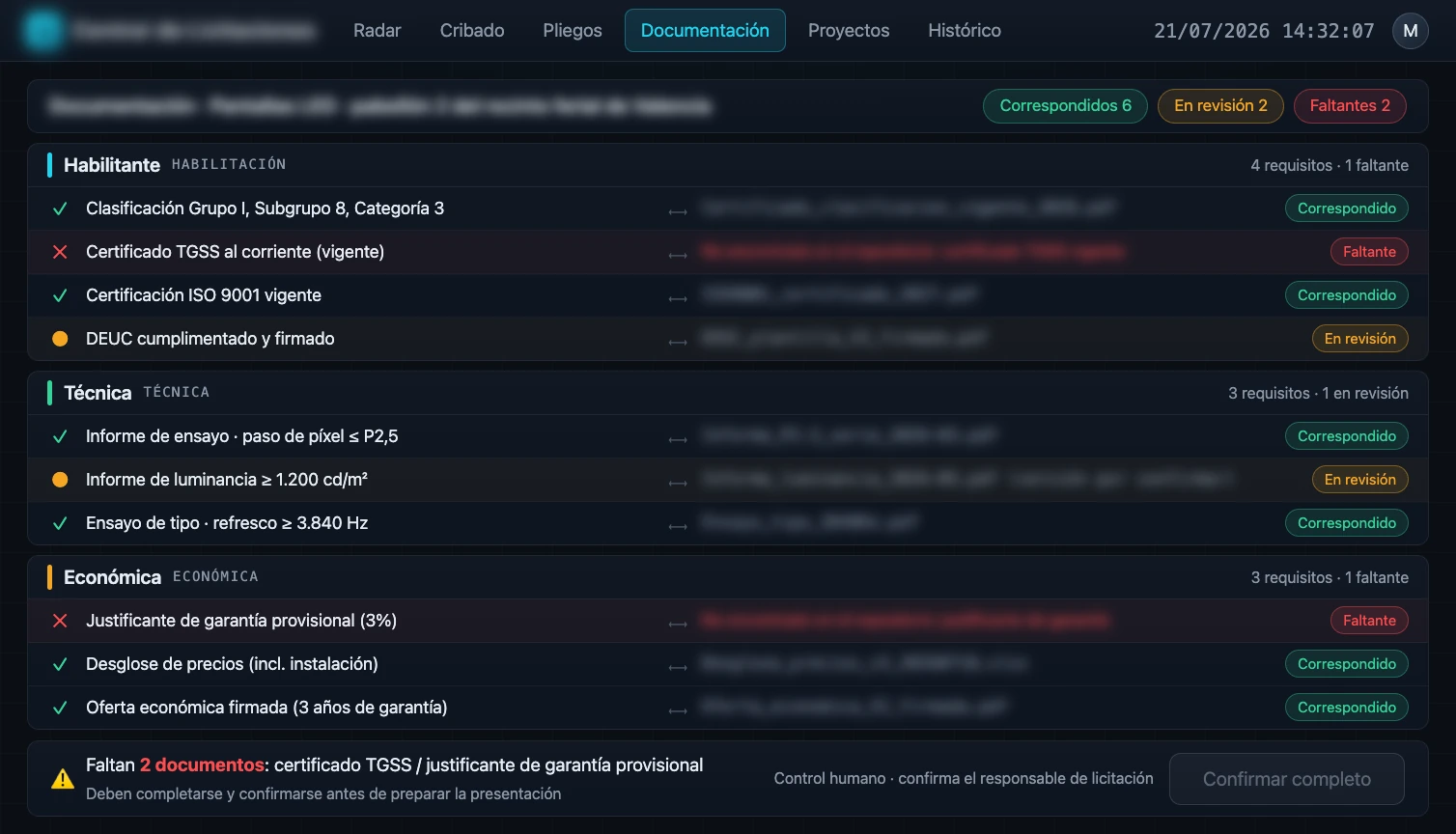Open the Histórico tab
The image size is (1456, 834).
click(965, 30)
